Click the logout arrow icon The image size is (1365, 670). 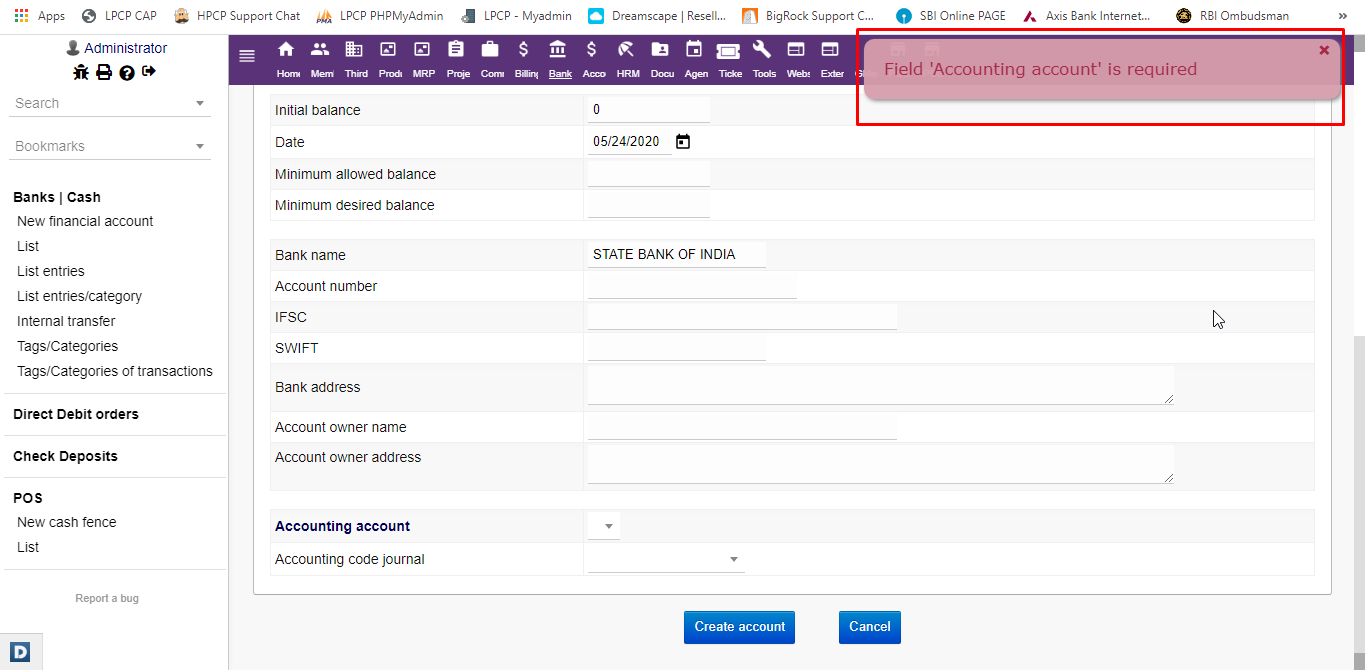tap(149, 72)
